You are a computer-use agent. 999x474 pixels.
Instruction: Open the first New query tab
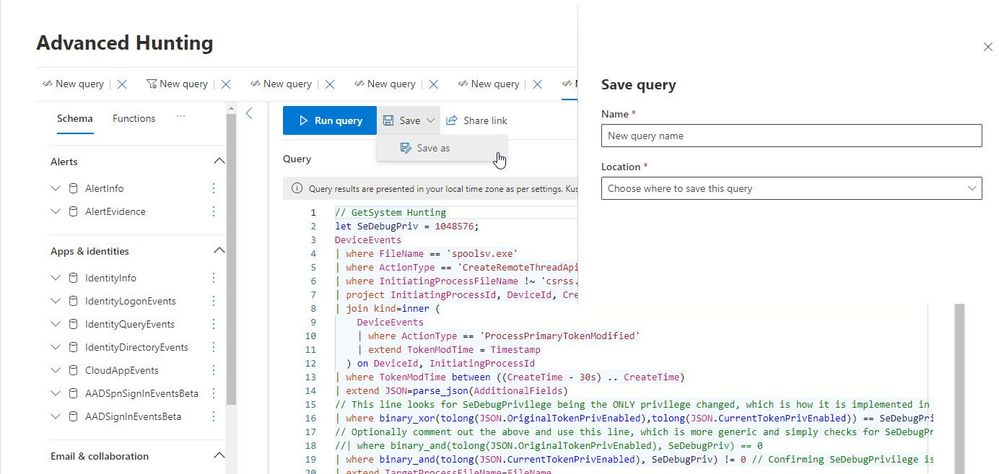pyautogui.click(x=73, y=84)
